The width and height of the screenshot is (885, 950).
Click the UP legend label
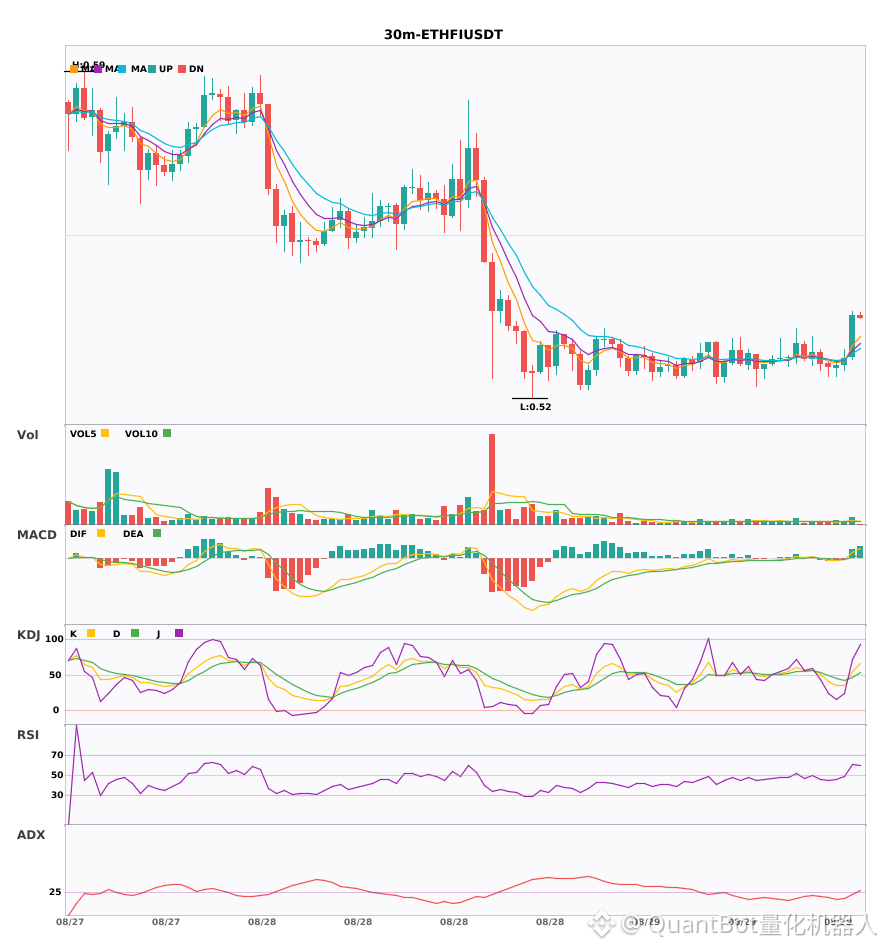coord(165,69)
